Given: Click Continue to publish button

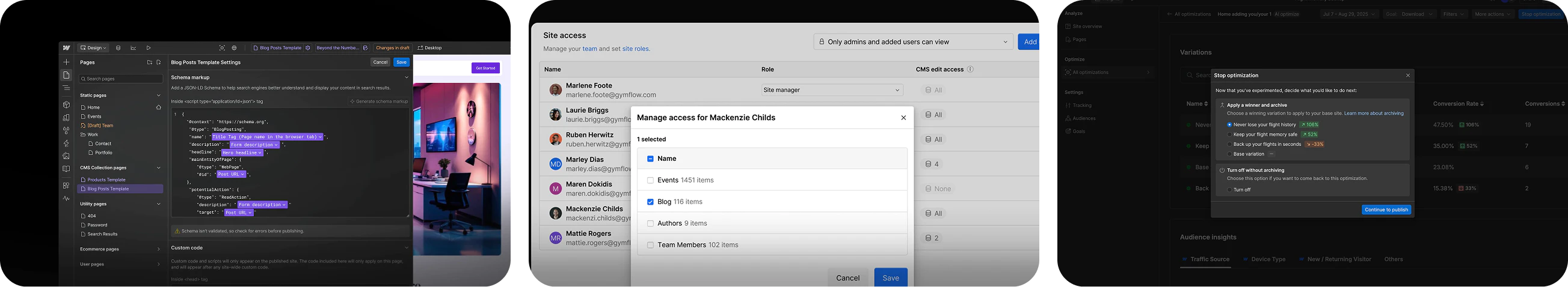Looking at the screenshot, I should pyautogui.click(x=1386, y=210).
